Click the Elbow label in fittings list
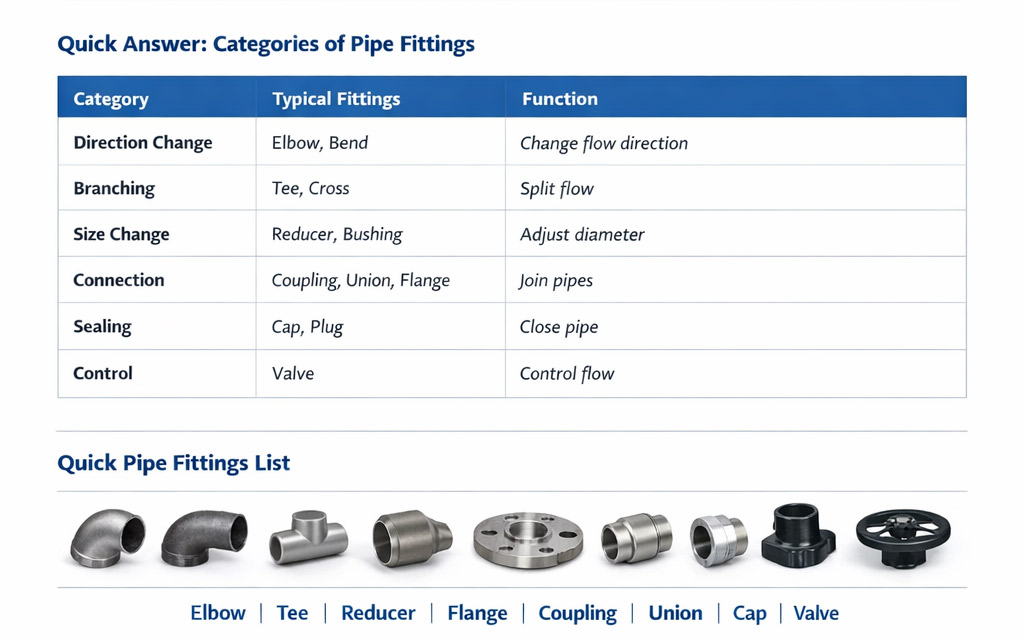 218,613
